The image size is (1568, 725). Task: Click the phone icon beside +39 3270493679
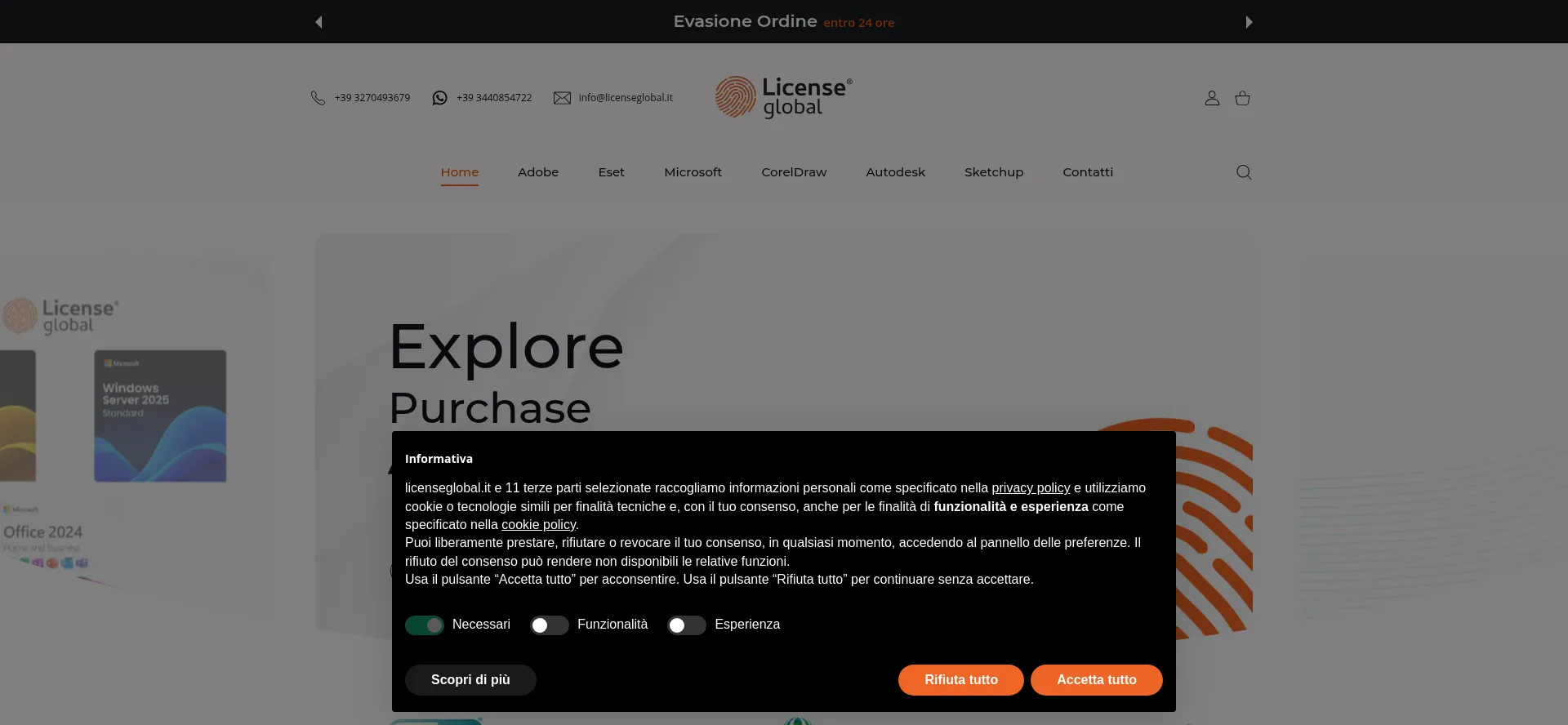pos(318,98)
